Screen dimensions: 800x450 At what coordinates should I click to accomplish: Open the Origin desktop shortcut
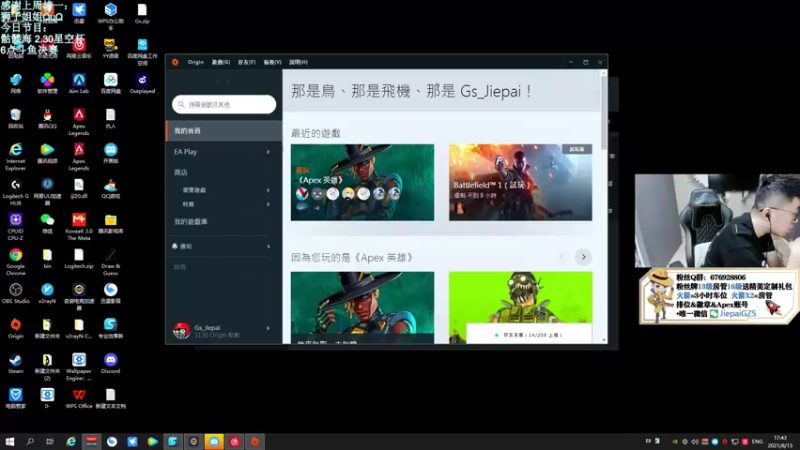(x=16, y=328)
